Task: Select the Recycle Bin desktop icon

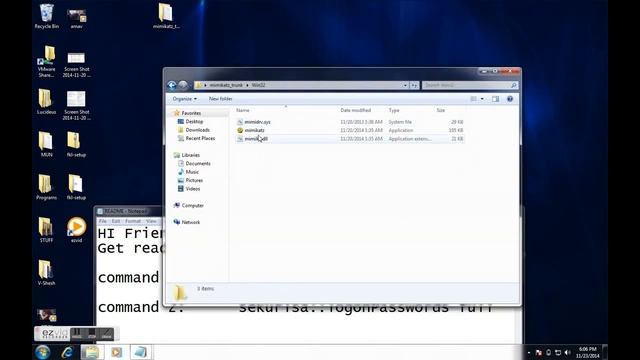Action: (47, 16)
